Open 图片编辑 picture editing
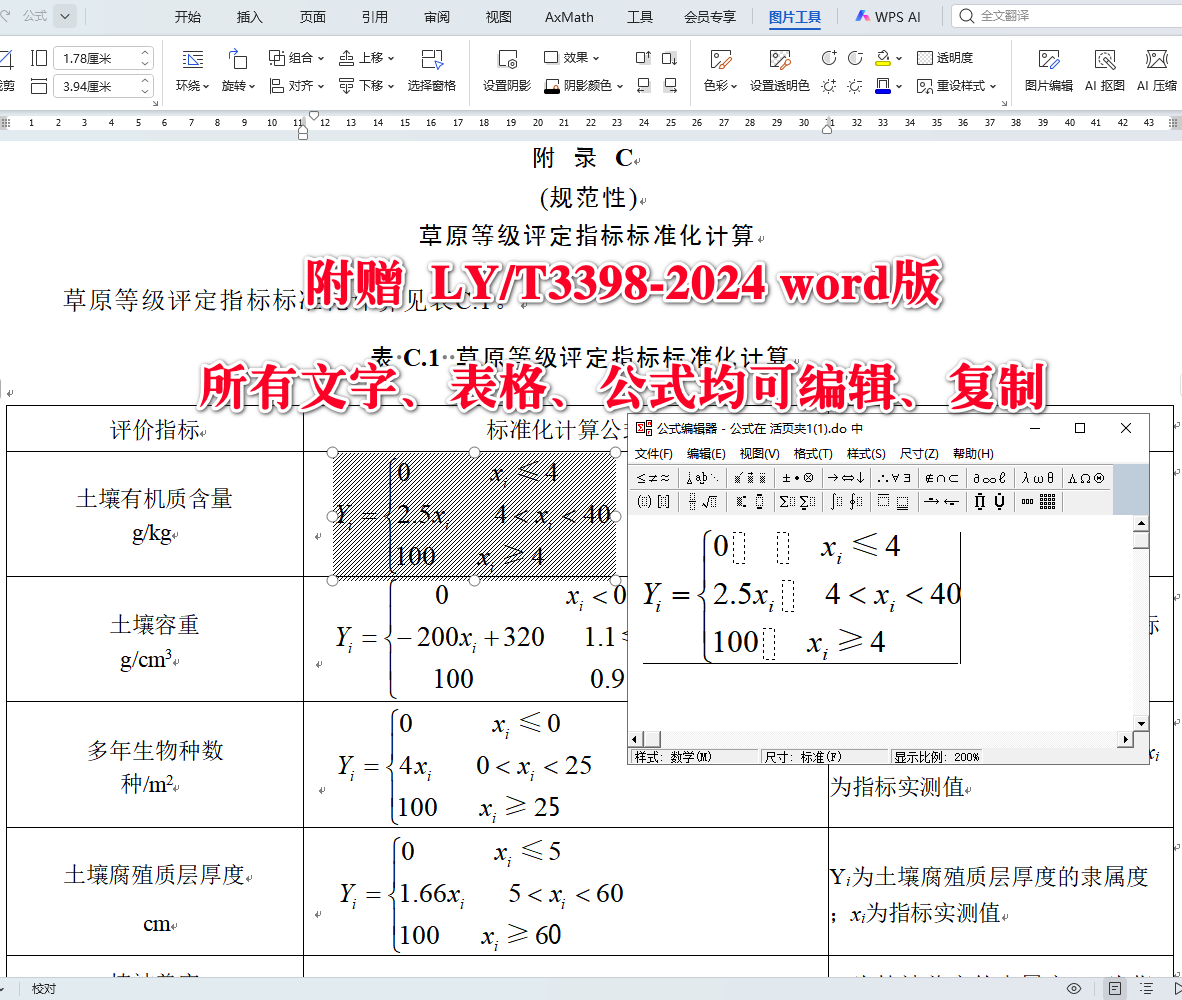 tap(1048, 71)
